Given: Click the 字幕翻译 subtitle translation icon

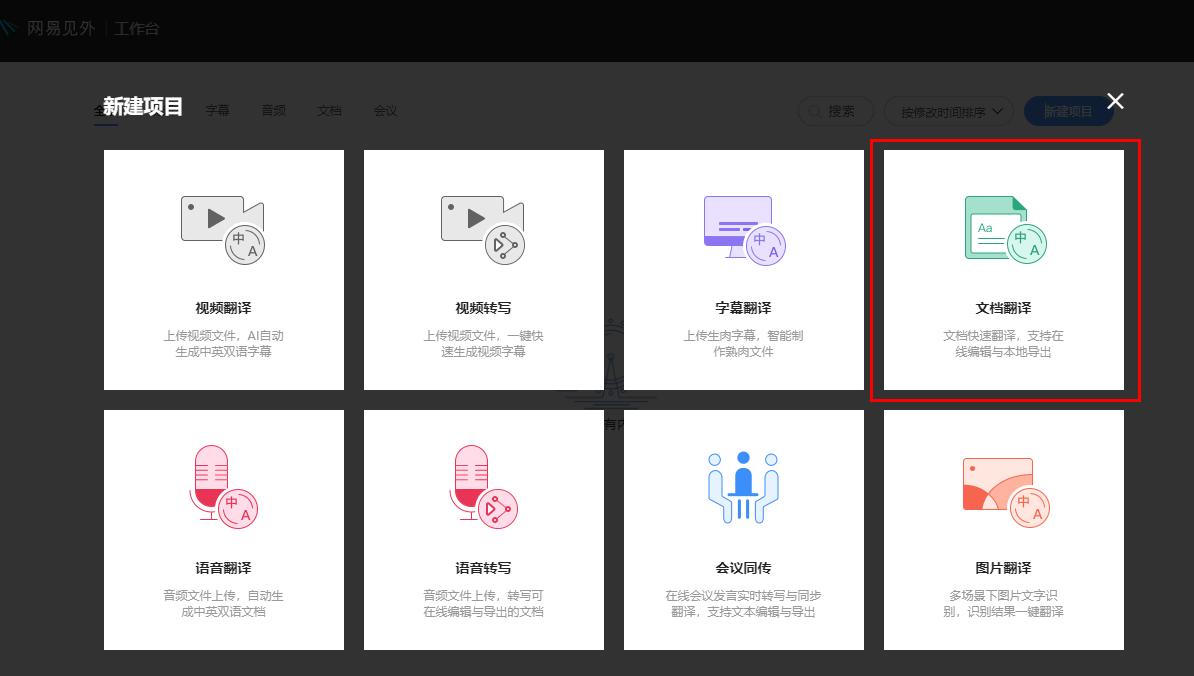Looking at the screenshot, I should 743,228.
